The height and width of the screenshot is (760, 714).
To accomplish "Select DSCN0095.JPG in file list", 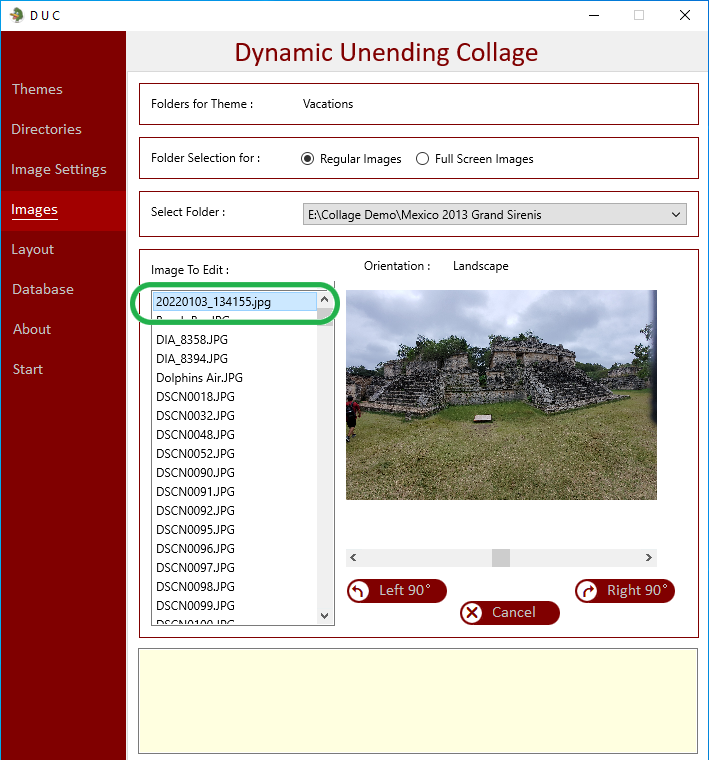I will pos(235,530).
